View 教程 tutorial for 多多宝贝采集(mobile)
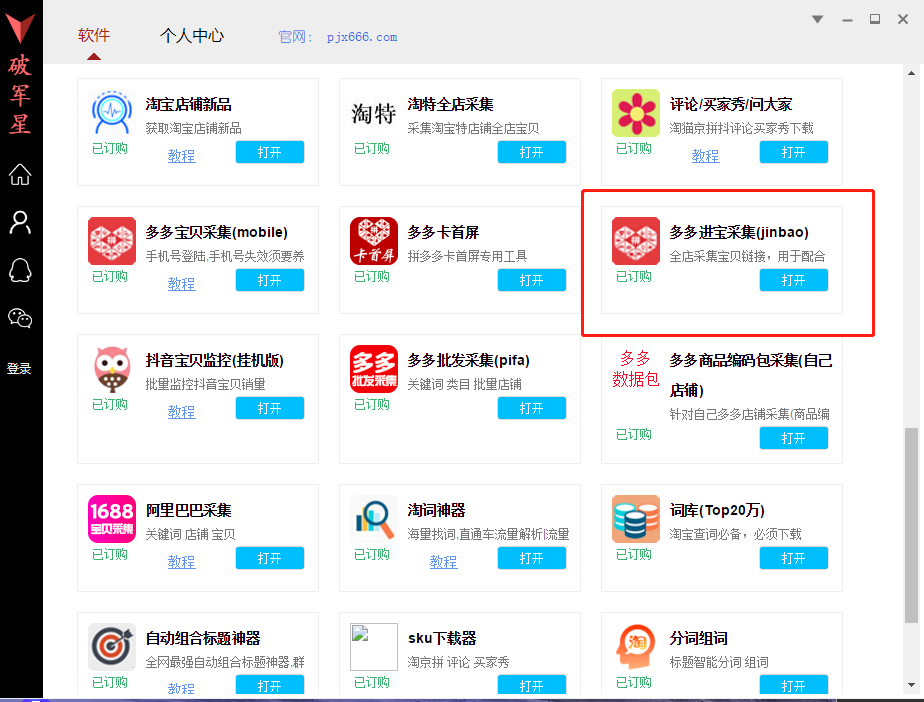The width and height of the screenshot is (924, 702). tap(182, 284)
